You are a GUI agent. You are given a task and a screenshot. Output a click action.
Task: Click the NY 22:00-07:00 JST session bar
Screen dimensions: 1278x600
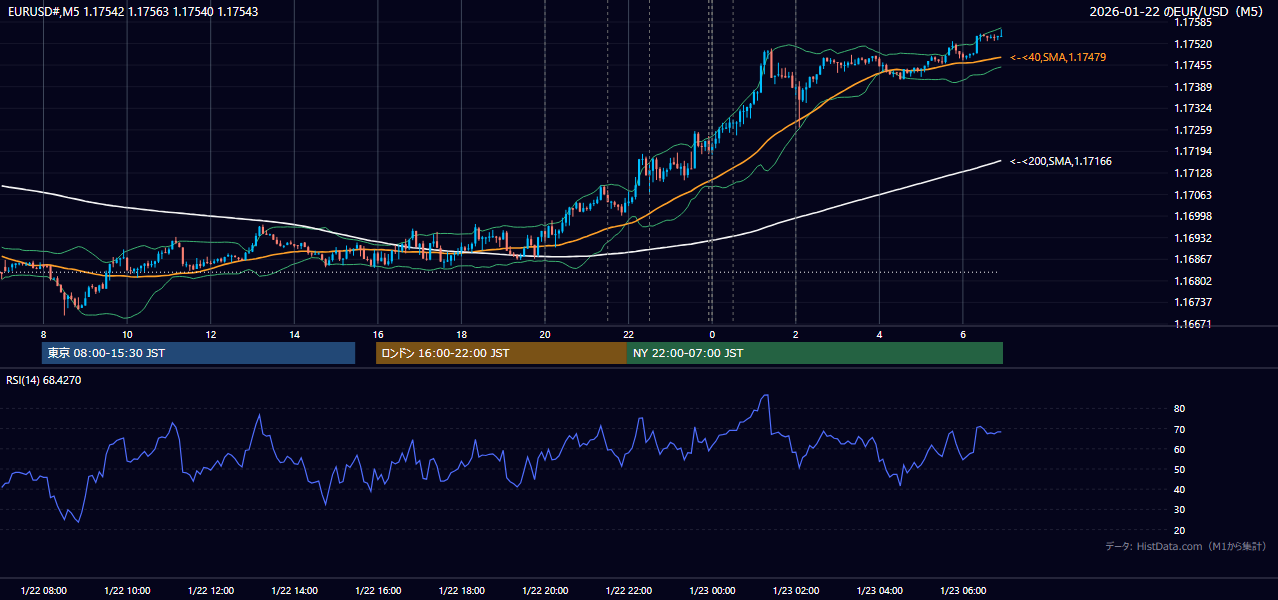pyautogui.click(x=815, y=353)
